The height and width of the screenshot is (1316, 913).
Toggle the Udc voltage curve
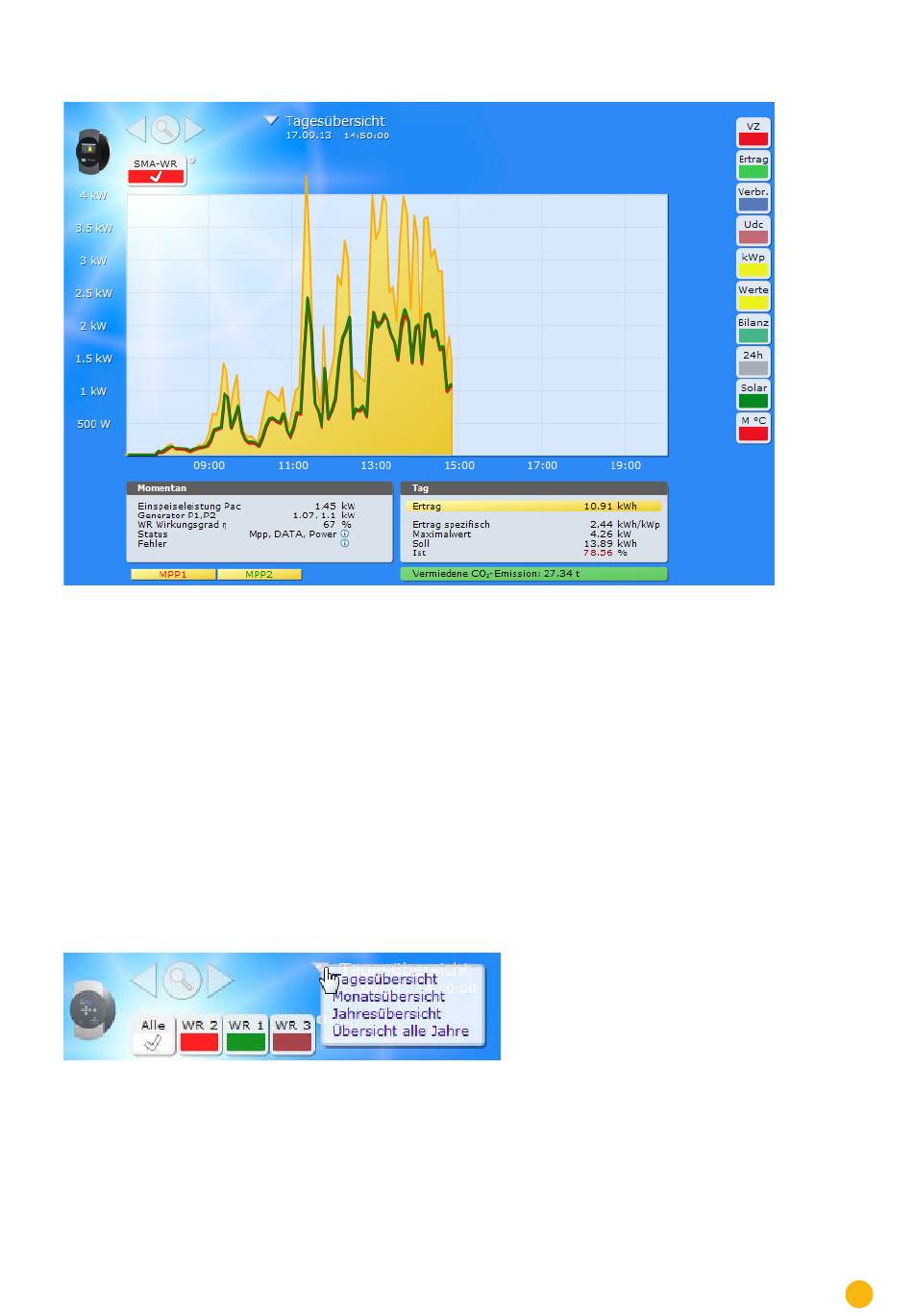pyautogui.click(x=753, y=231)
